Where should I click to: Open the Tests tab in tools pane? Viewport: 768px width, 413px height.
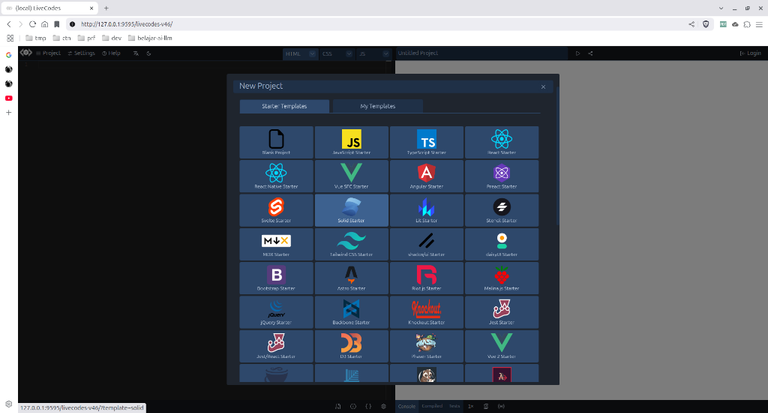(x=455, y=406)
